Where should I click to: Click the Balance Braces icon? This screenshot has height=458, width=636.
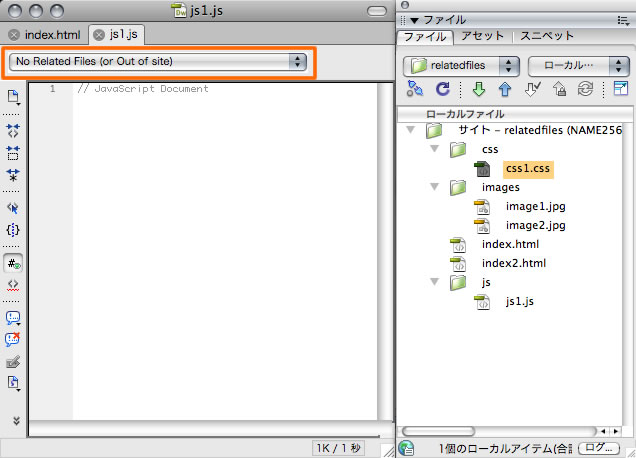click(14, 230)
